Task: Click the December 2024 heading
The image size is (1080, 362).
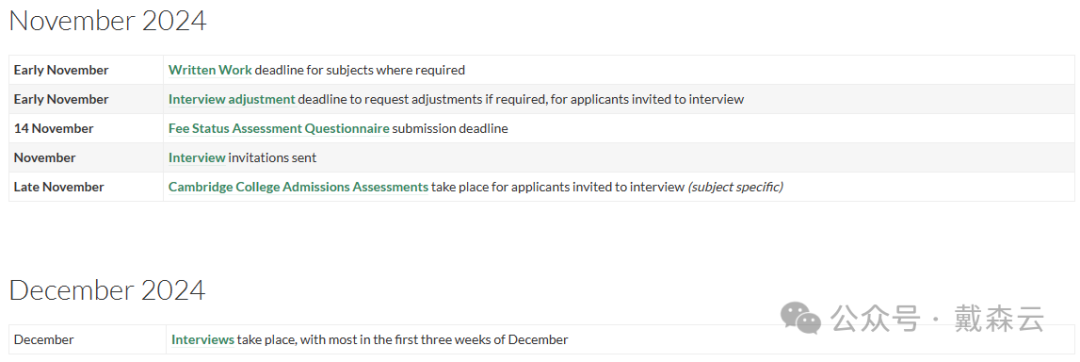Action: point(107,290)
